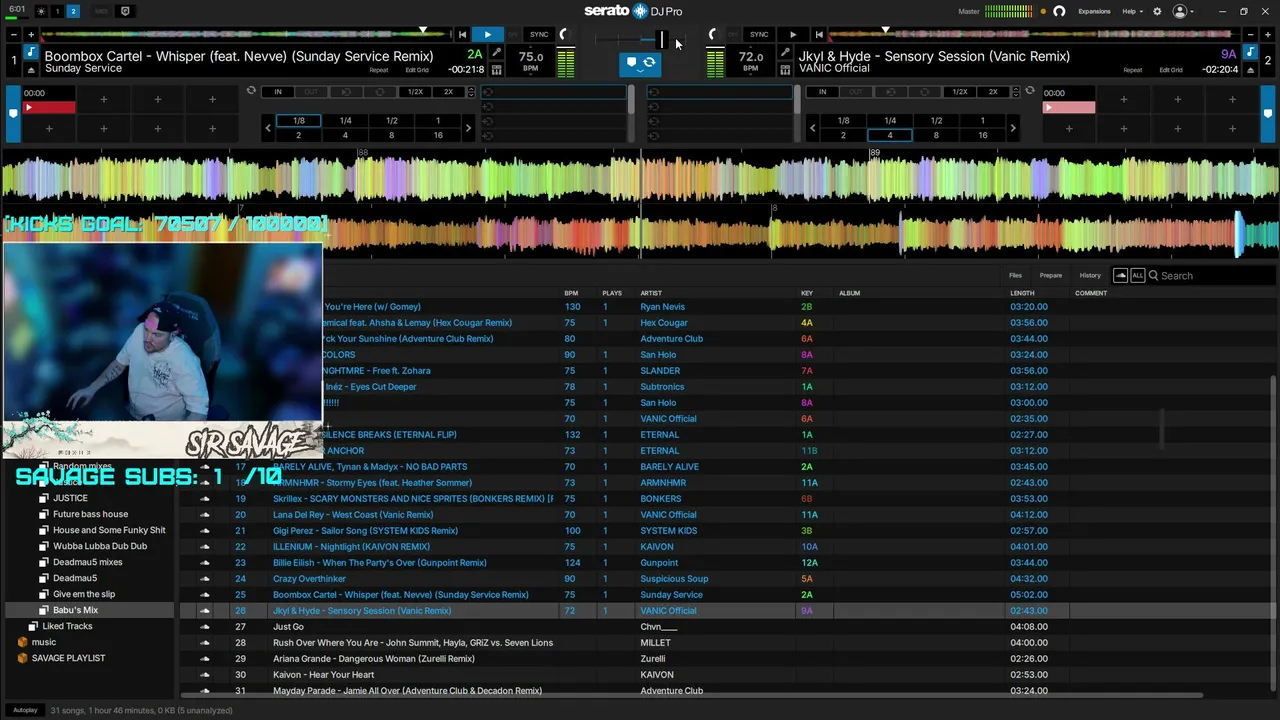Screen dimensions: 1280x720
Task: Zoom in deck 2 overview with plus
Action: point(1267,35)
